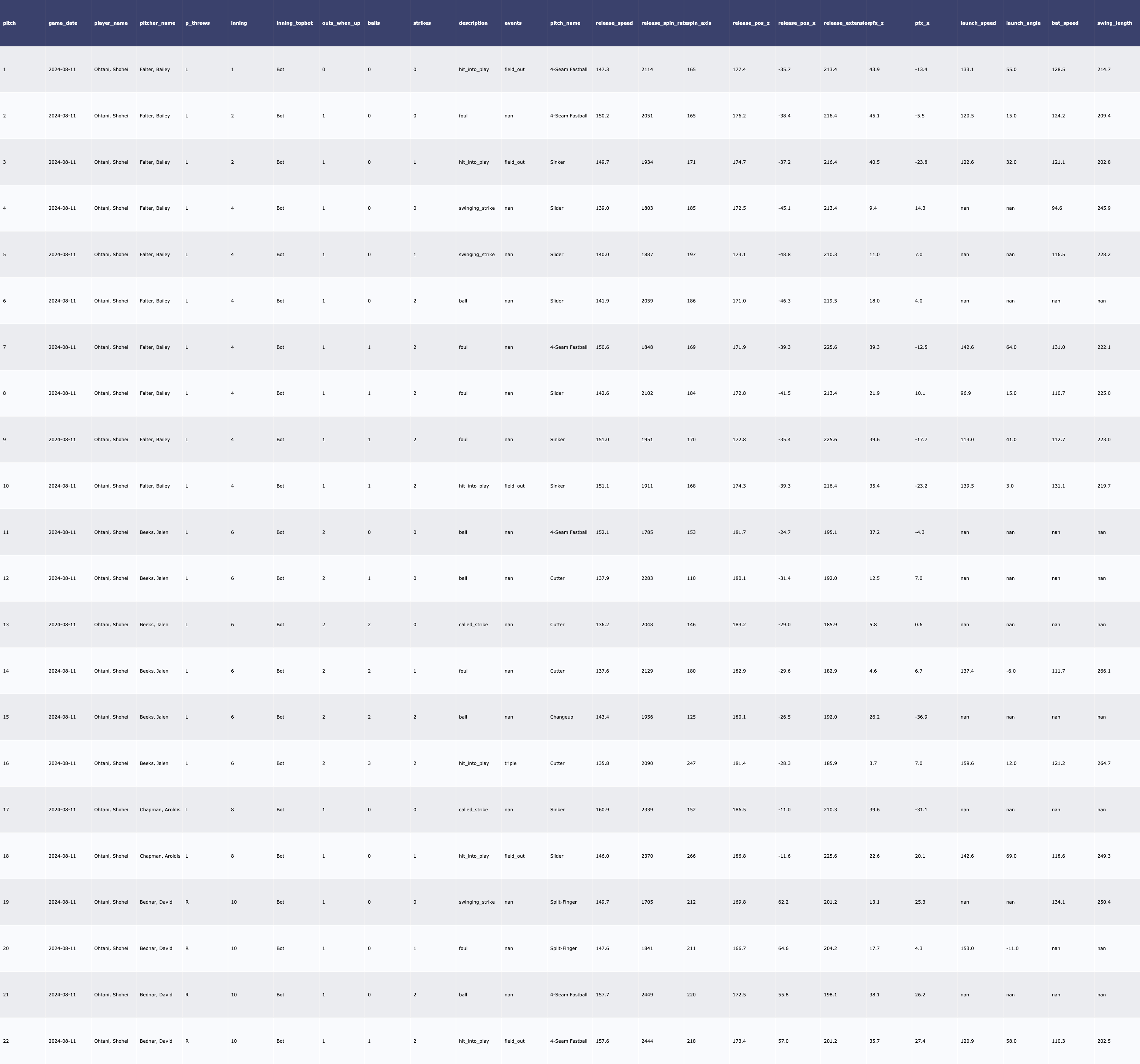
Task: Click the triple event cell in row 16
Action: coord(510,763)
